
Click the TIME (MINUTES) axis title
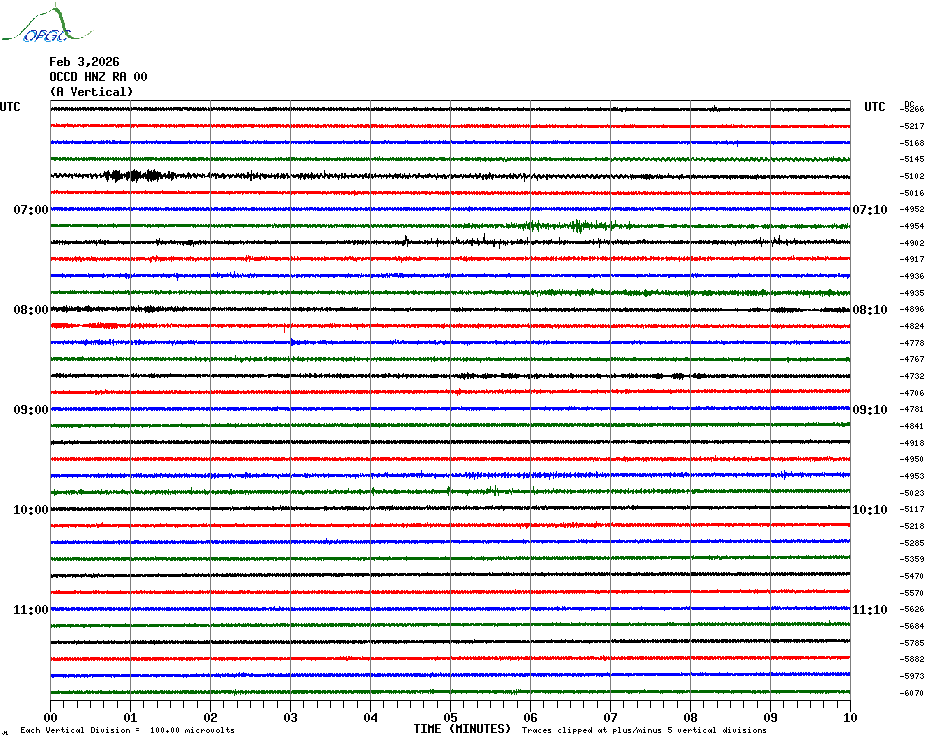coord(462,729)
